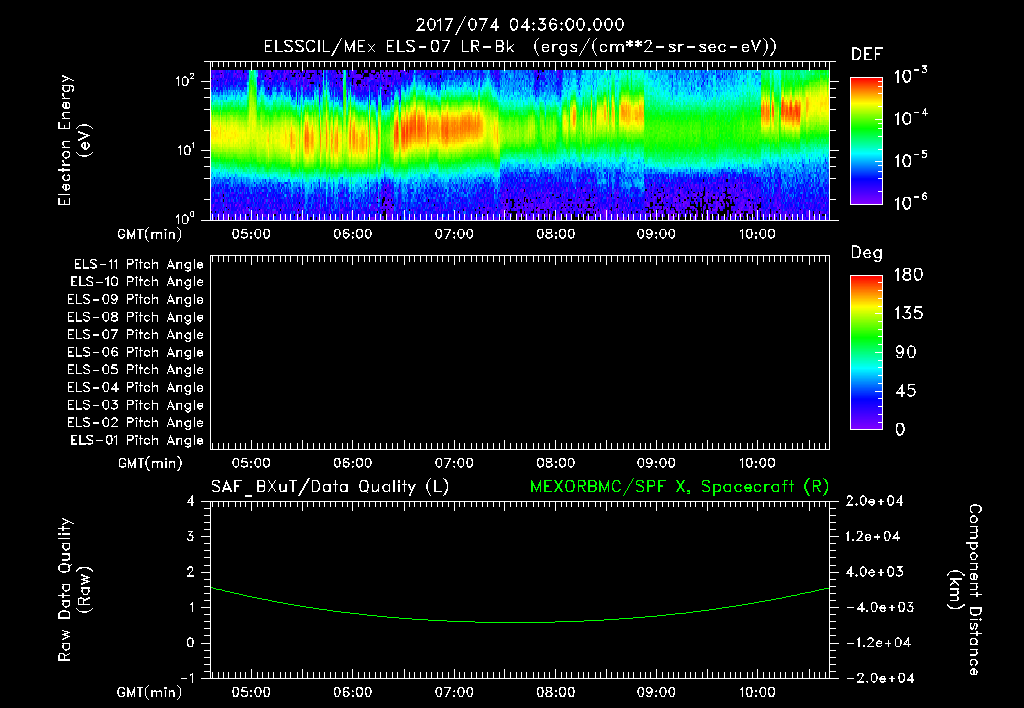Screen dimensions: 1024x708
Task: Click the 90 degree color bar tick
Action: 906,353
